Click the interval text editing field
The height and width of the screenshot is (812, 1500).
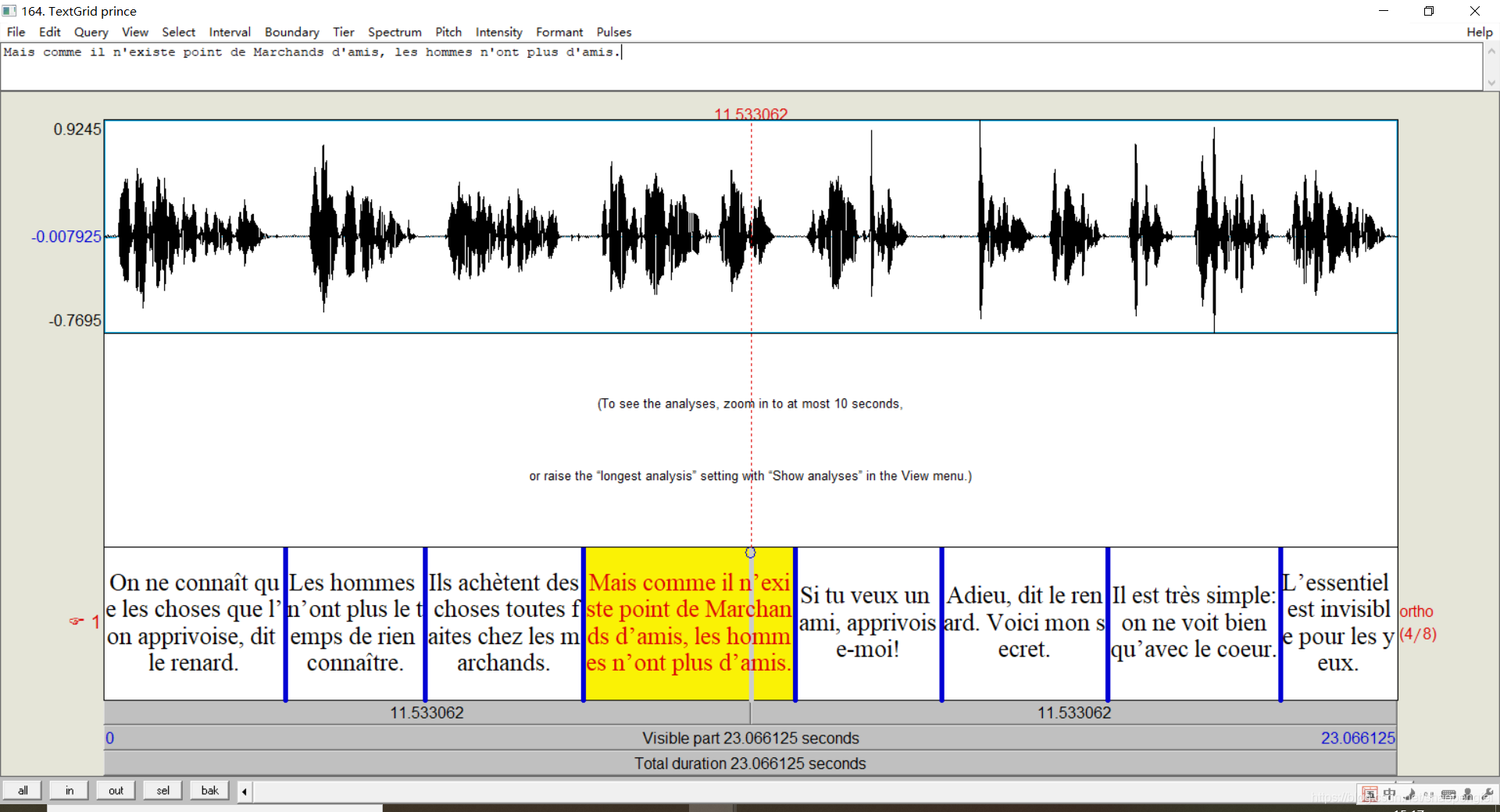(741, 66)
